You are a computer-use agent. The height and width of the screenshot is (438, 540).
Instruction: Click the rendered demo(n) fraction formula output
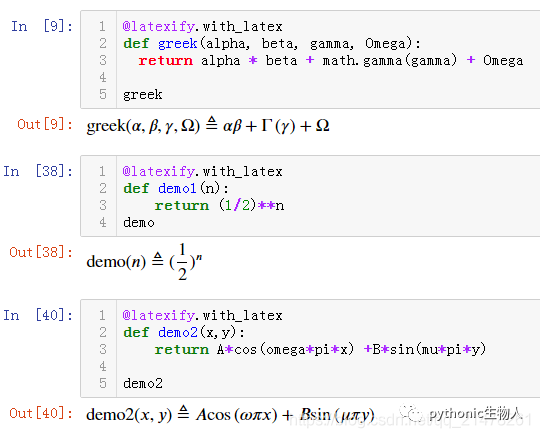click(x=144, y=262)
